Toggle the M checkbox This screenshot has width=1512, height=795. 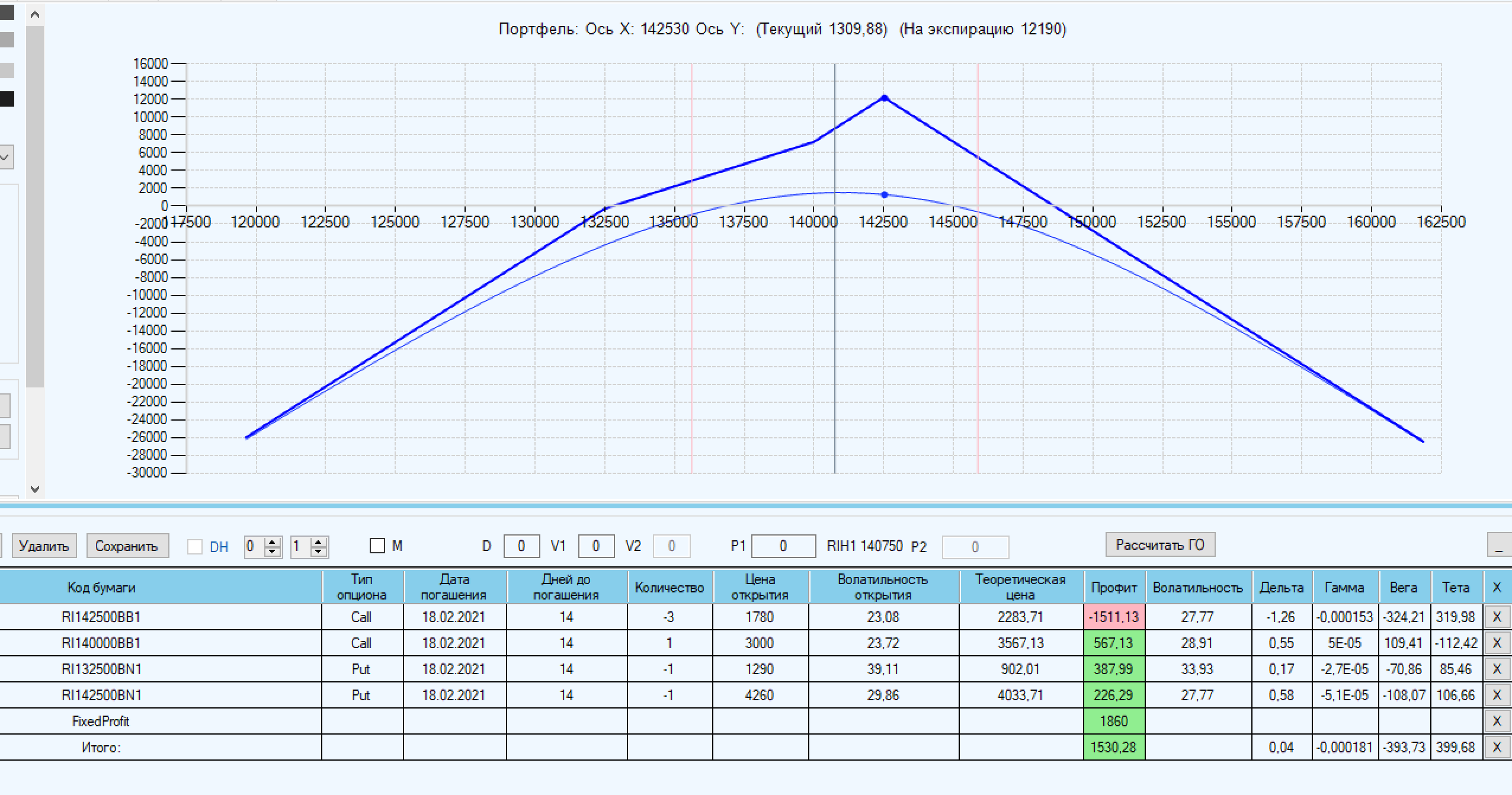click(377, 546)
